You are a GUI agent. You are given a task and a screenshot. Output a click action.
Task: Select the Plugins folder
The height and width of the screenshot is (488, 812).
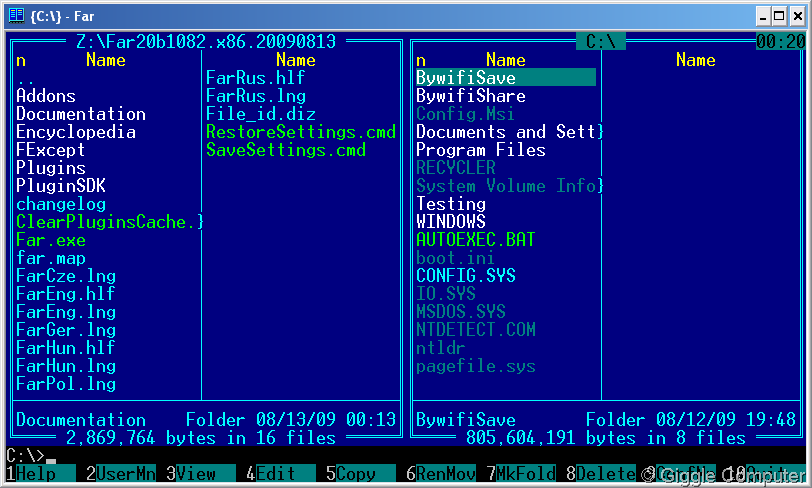[51, 168]
